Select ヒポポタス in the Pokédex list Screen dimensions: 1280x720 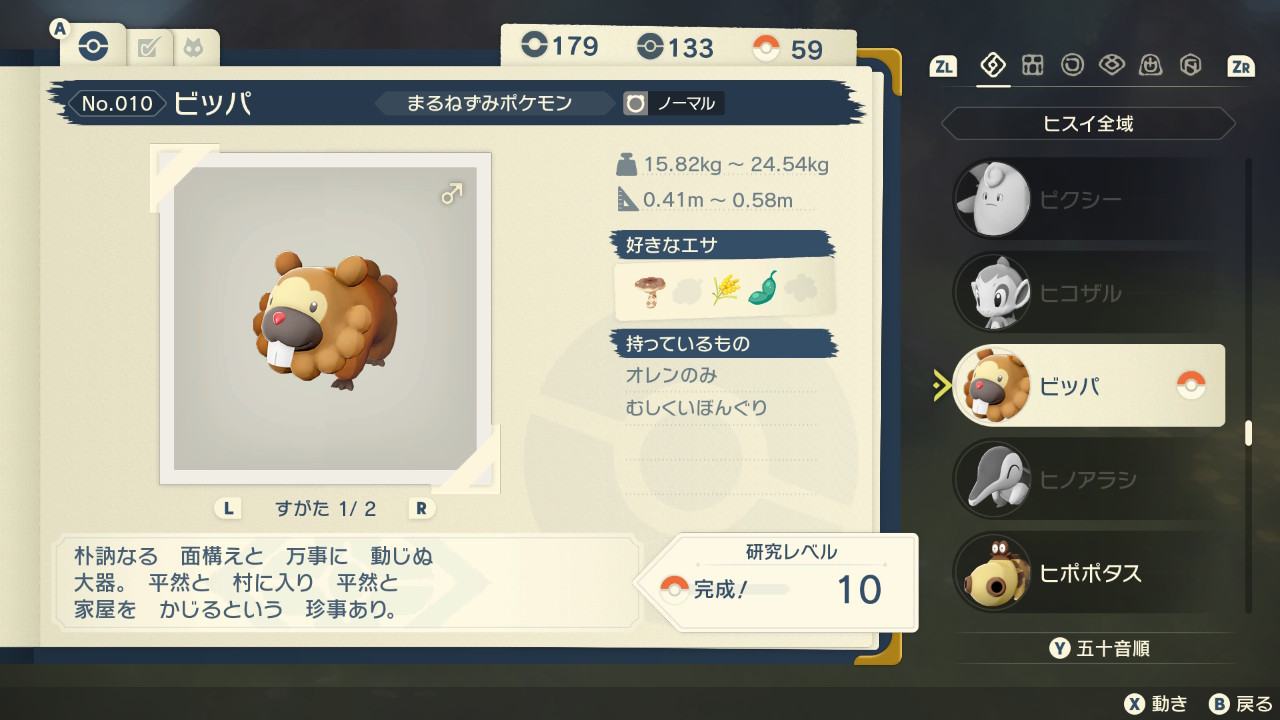pyautogui.click(x=1089, y=573)
